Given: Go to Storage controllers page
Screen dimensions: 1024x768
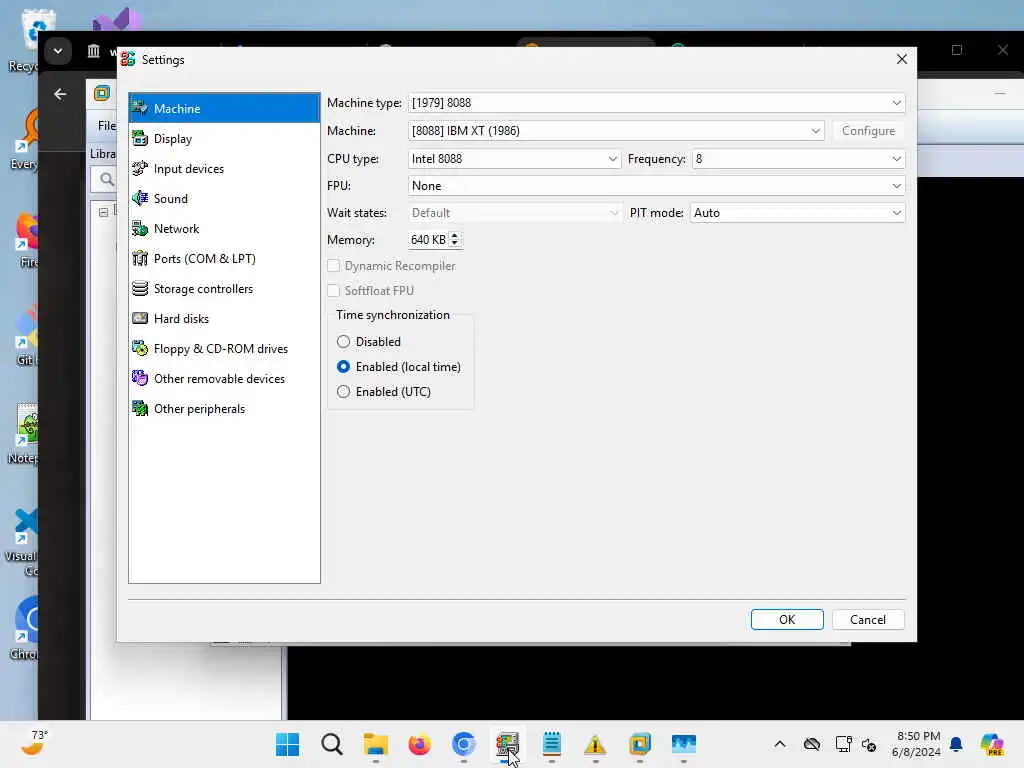Looking at the screenshot, I should [x=224, y=289].
